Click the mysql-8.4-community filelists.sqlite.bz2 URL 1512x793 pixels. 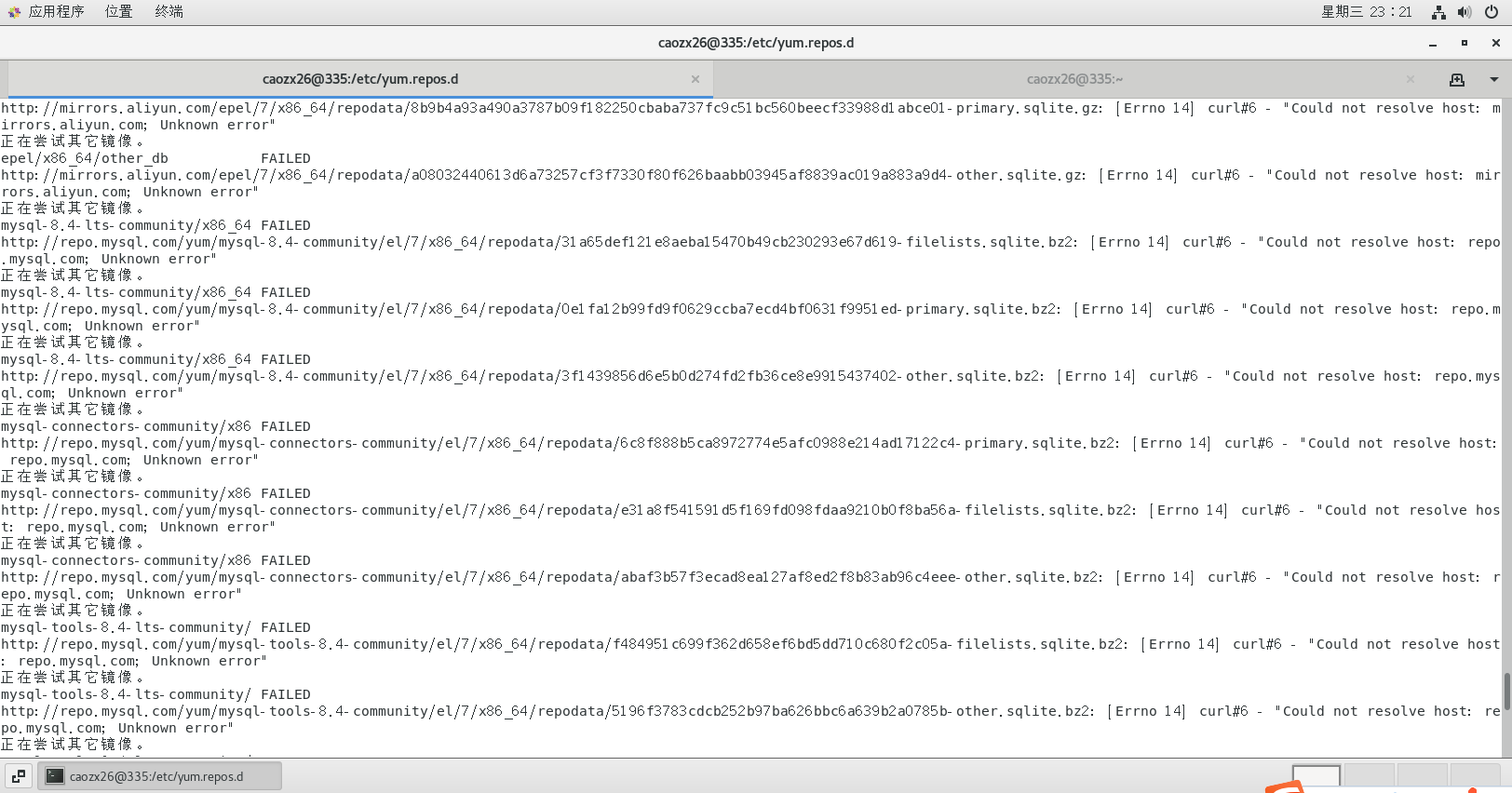(x=539, y=242)
